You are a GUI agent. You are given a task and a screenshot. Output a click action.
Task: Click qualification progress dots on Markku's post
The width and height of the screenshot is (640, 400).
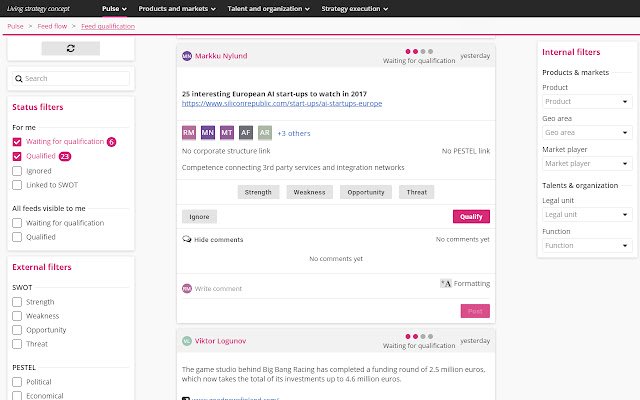click(419, 51)
